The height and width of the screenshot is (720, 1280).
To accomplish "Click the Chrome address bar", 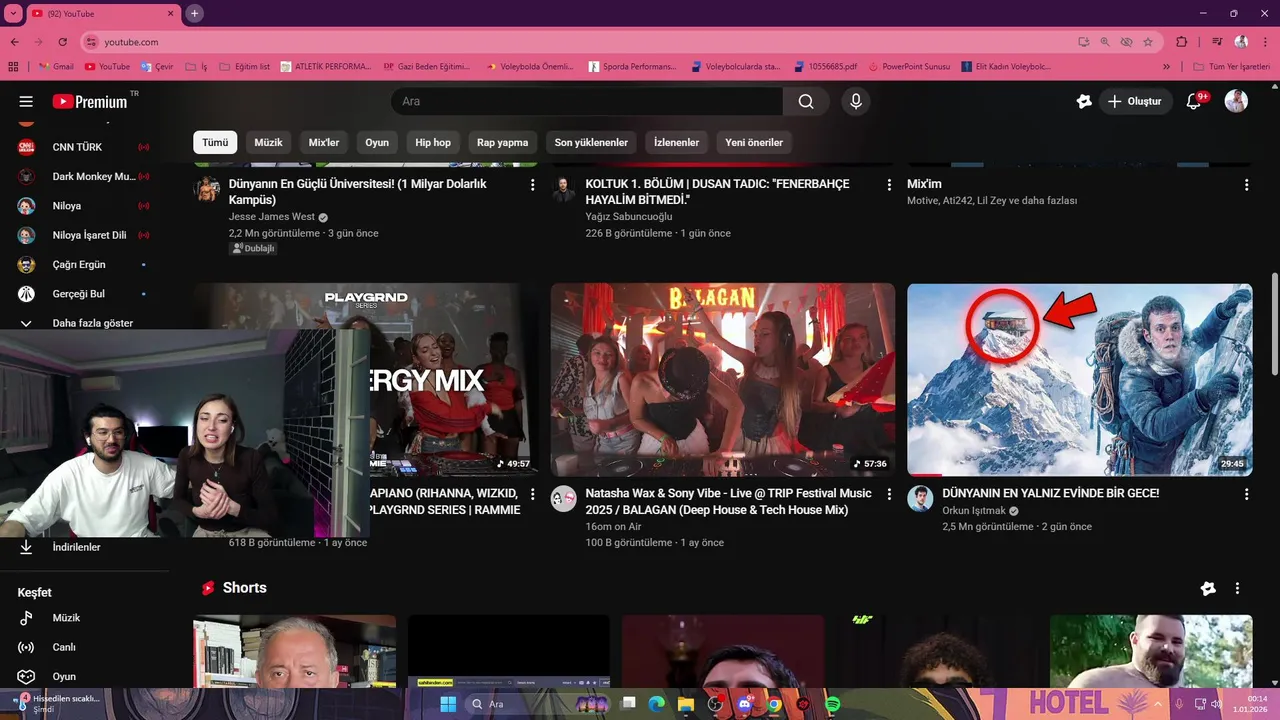I will coord(580,42).
